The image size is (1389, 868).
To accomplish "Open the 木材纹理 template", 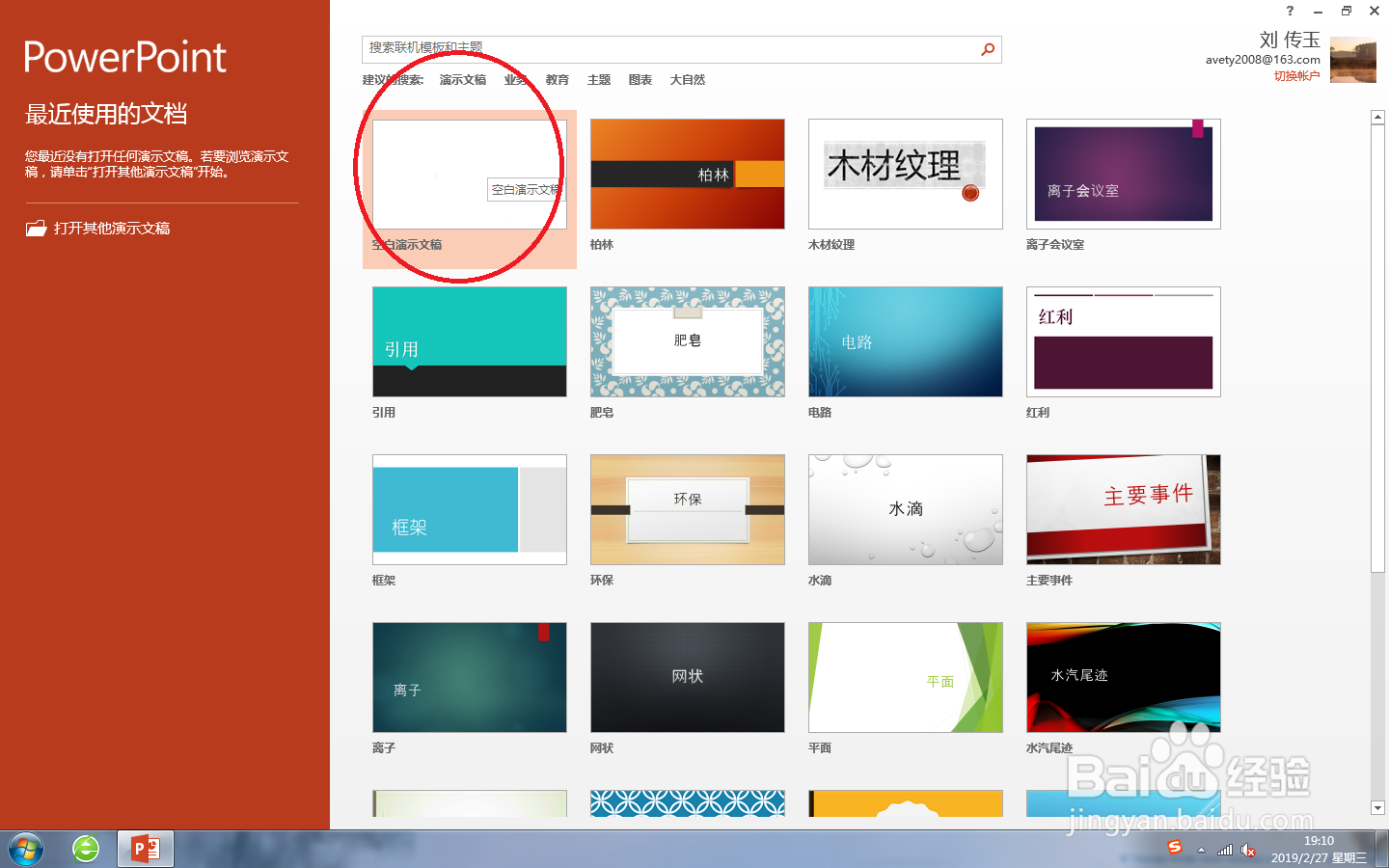I will 905,174.
